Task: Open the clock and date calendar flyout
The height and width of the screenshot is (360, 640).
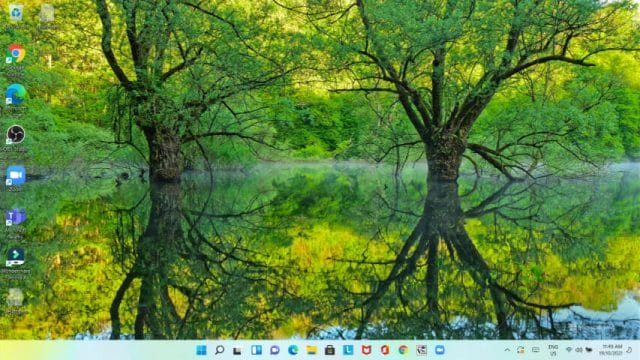Action: pos(611,350)
